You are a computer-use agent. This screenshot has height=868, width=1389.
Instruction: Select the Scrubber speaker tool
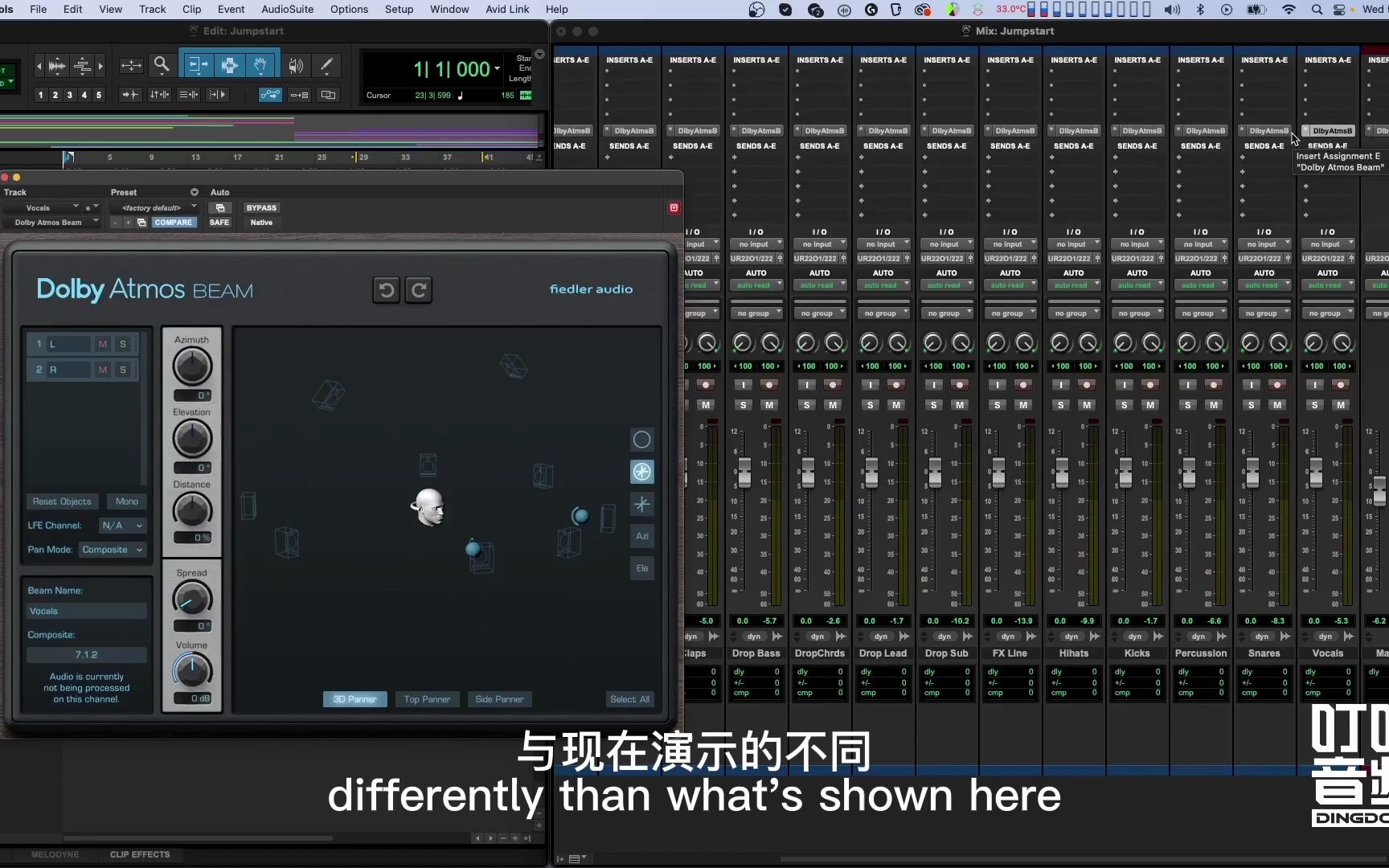coord(296,66)
